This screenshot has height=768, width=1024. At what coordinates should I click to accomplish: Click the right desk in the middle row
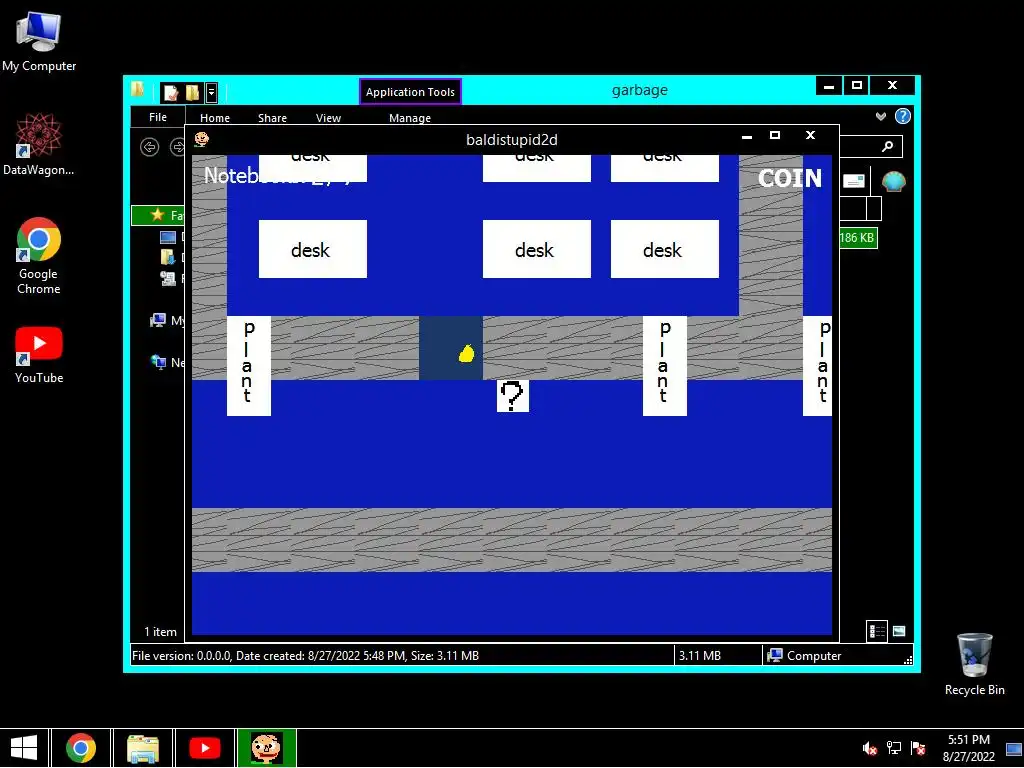pos(665,249)
